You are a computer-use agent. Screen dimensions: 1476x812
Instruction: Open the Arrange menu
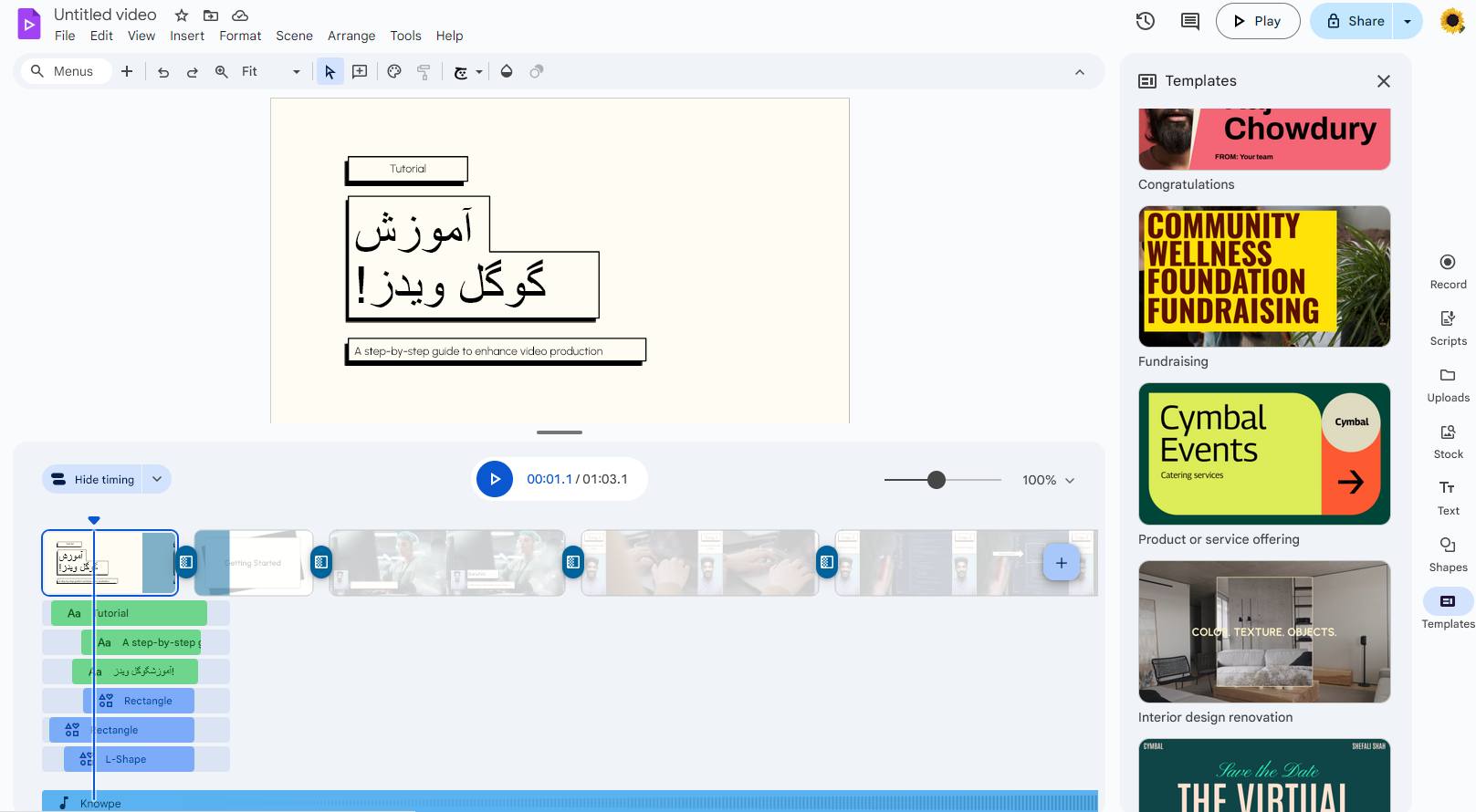click(x=351, y=36)
